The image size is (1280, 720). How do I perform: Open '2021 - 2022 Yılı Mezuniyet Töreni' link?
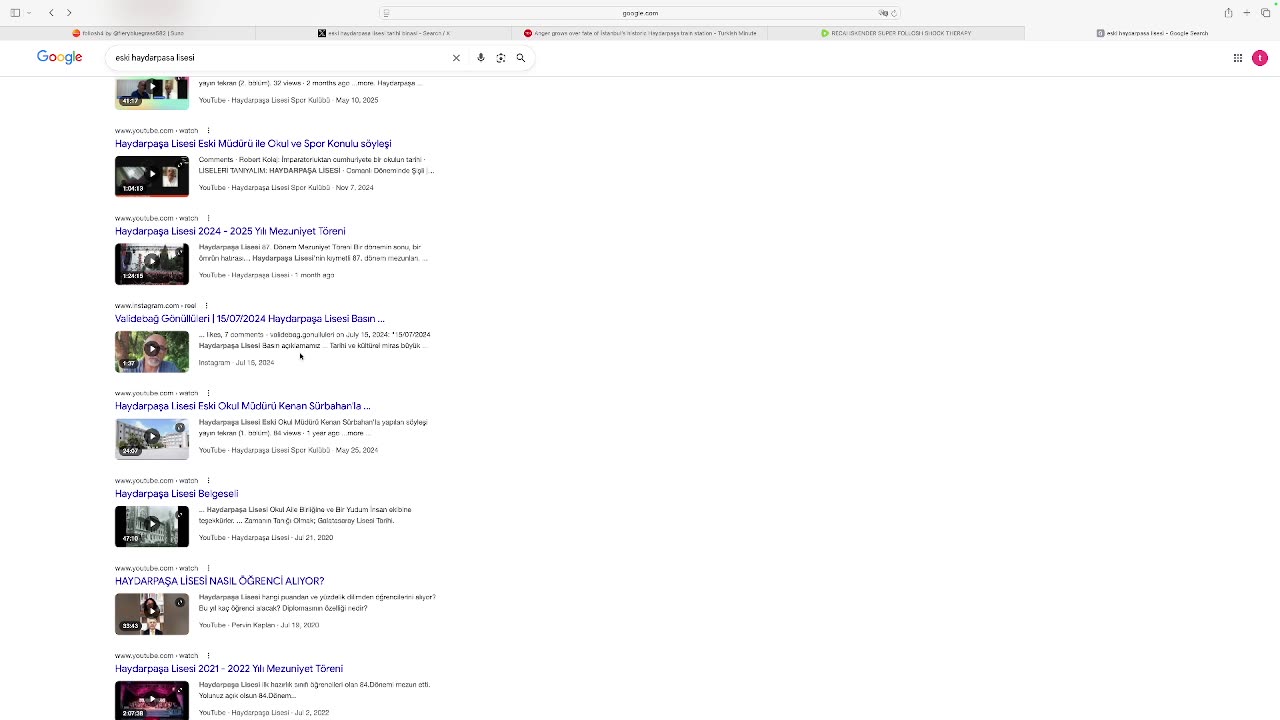click(229, 669)
